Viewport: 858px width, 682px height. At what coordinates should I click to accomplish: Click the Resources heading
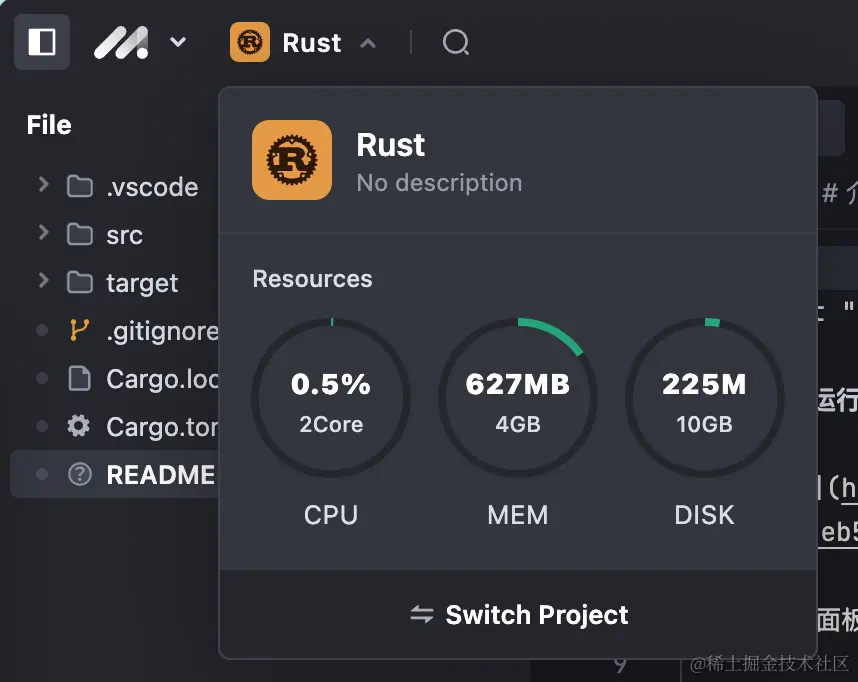tap(312, 279)
